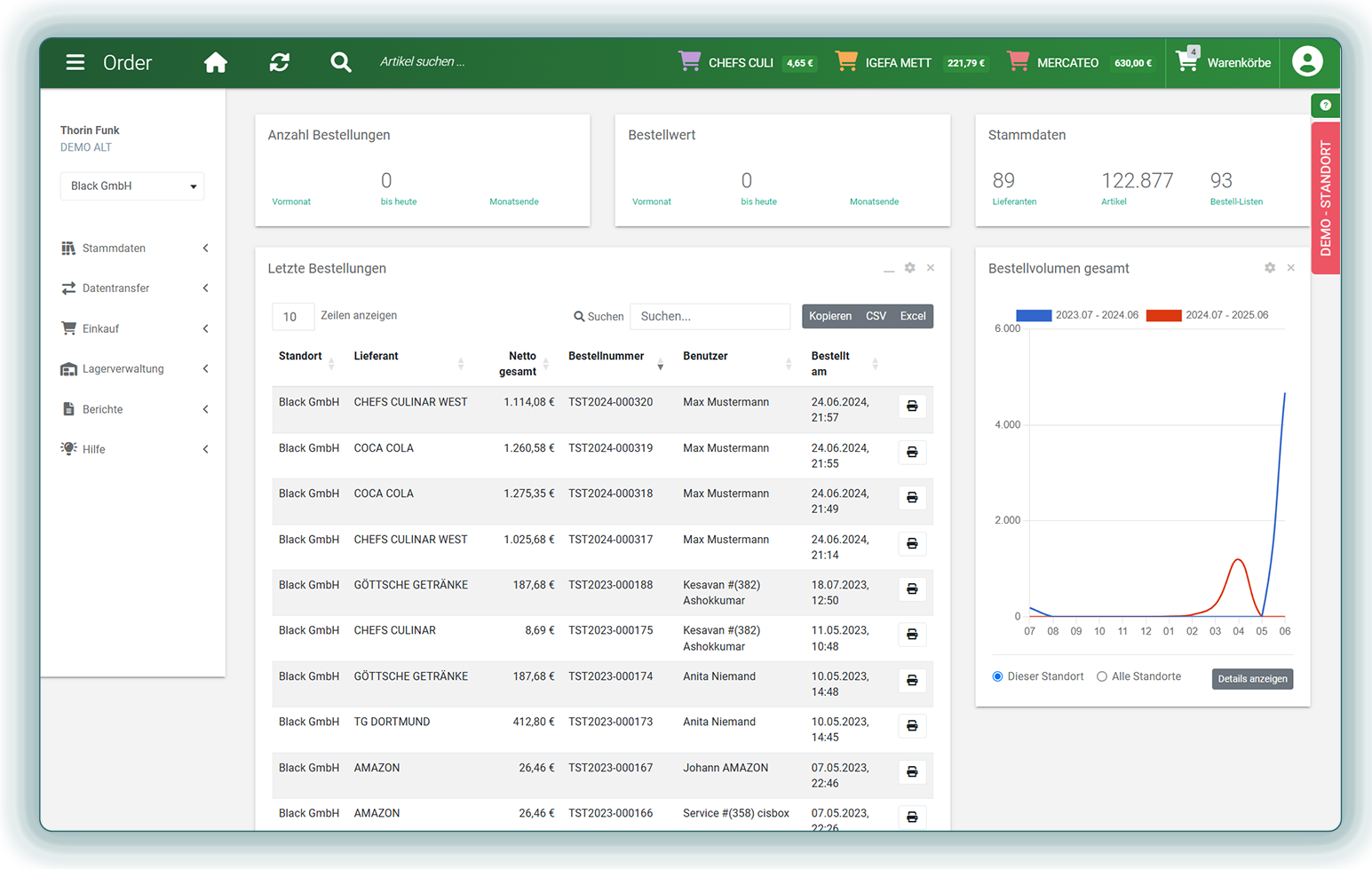Screen dimensions: 1372x869
Task: Print order TST2024-000320
Action: [x=911, y=407]
